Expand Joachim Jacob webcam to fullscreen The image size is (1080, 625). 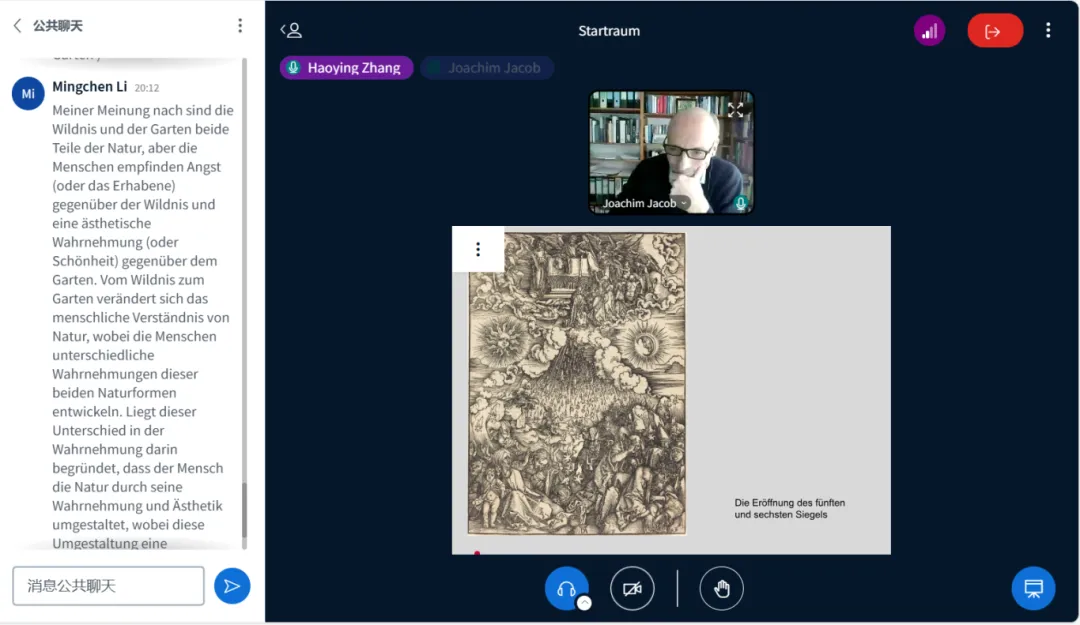(x=735, y=110)
